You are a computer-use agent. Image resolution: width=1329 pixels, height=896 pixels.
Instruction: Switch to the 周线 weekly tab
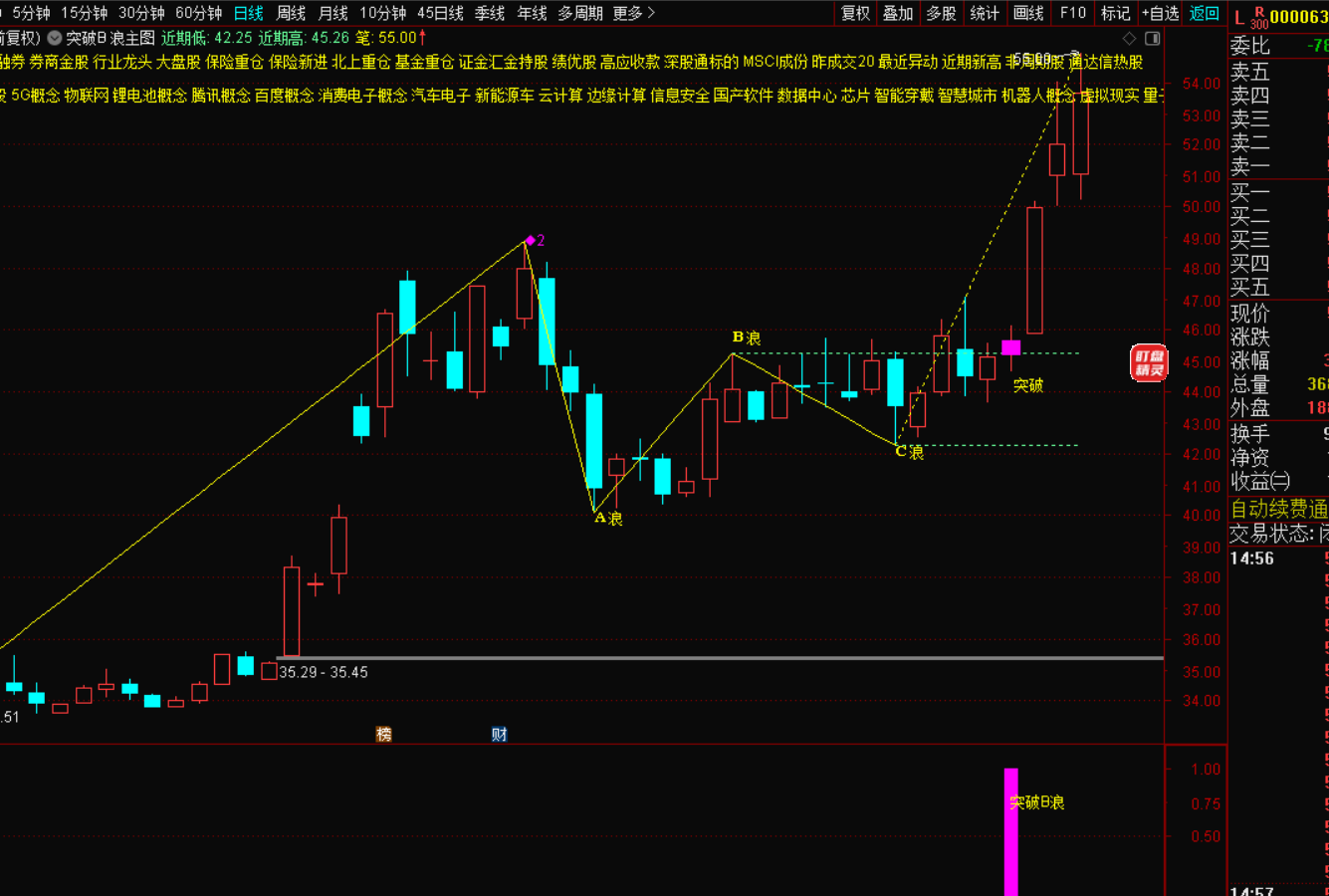coord(291,13)
